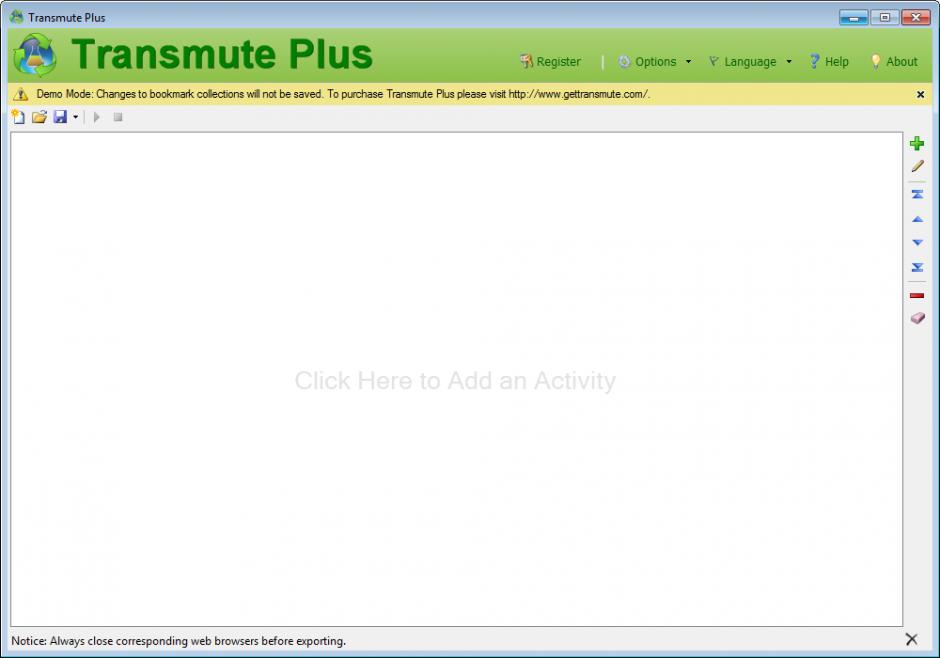Move activity to top icon
The image size is (940, 658).
pyautogui.click(x=917, y=194)
